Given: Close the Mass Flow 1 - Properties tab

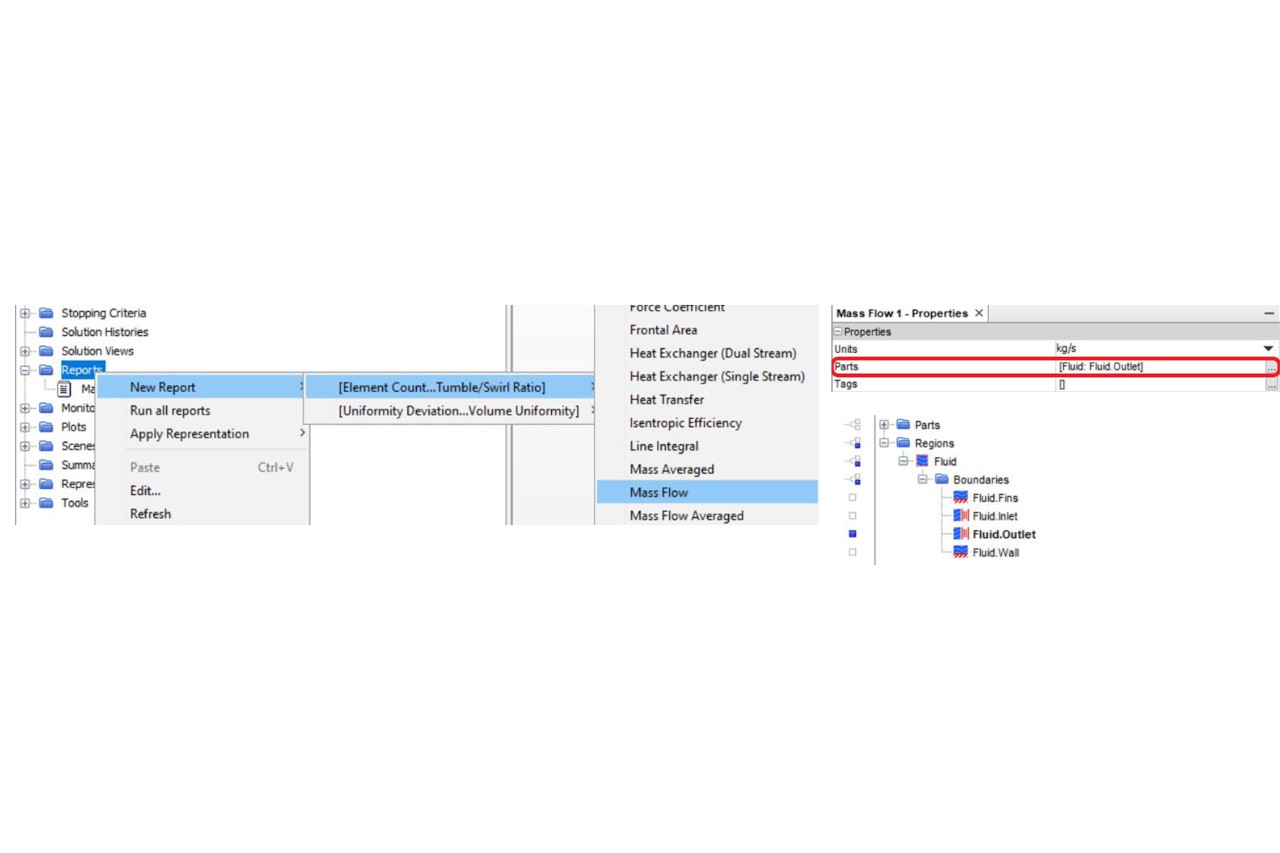Looking at the screenshot, I should [979, 313].
